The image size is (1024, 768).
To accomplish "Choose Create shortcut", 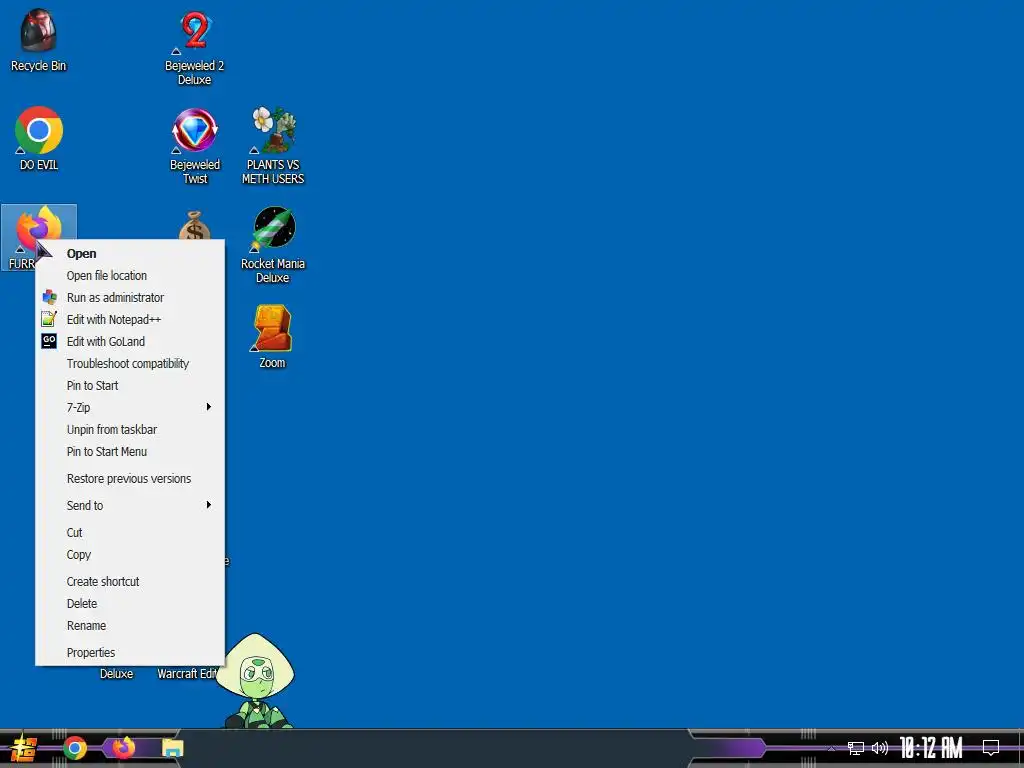I will (x=129, y=582).
